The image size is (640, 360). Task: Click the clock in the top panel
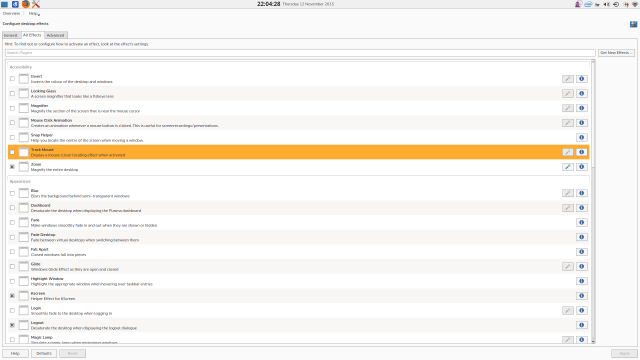click(x=269, y=4)
